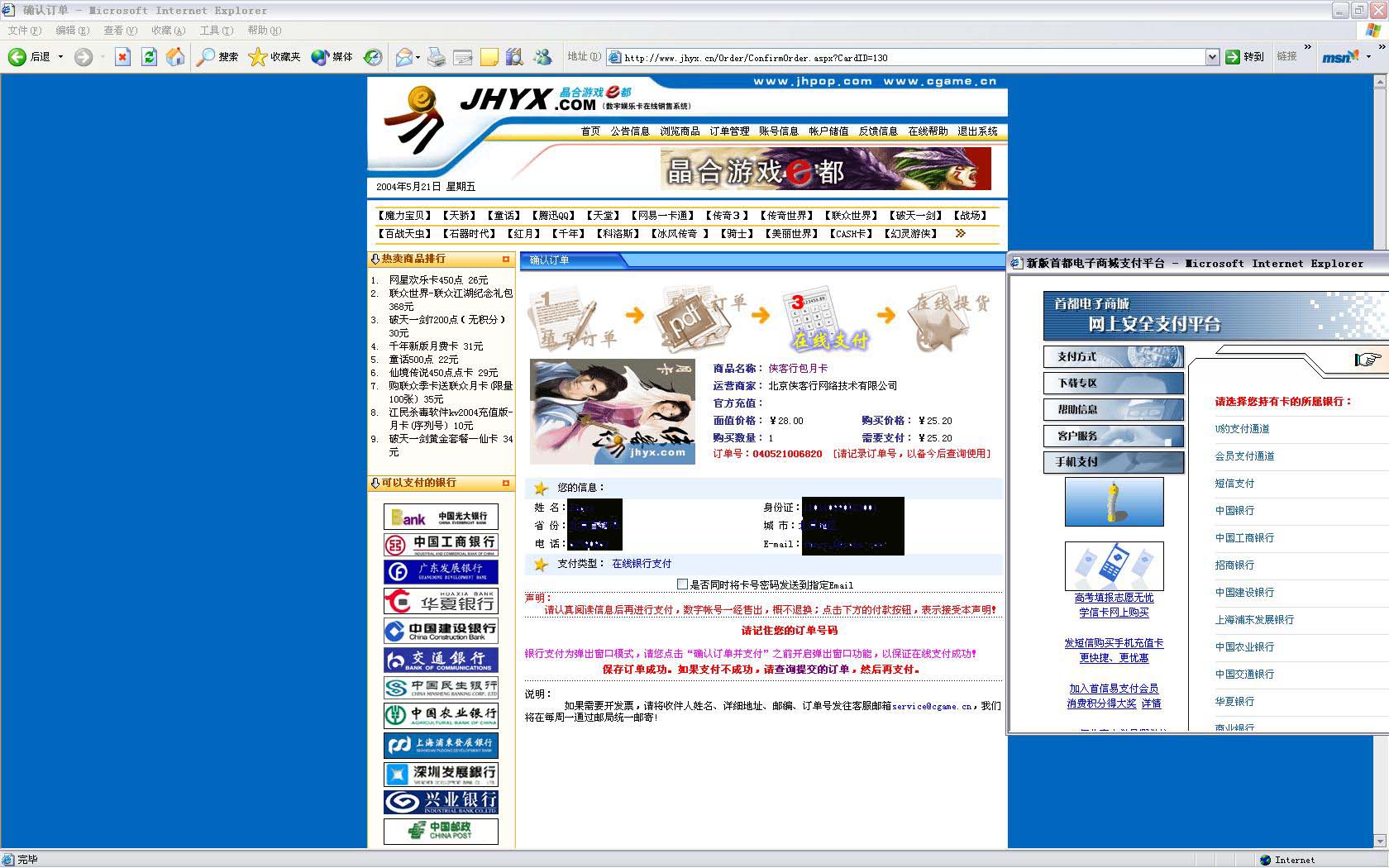Tick the send card password to Email checkbox
Screen dimensions: 1389x868
(682, 584)
